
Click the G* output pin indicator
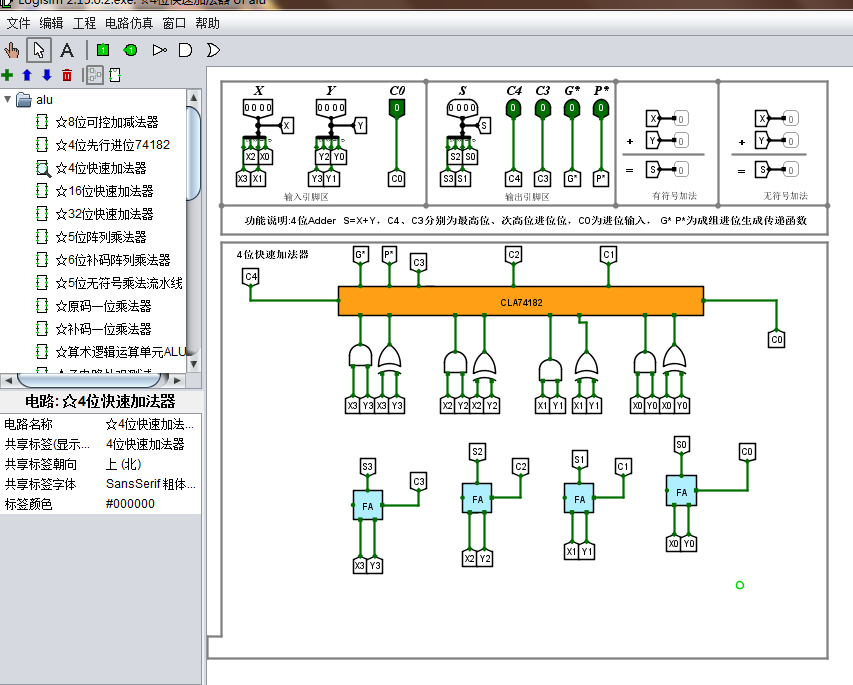click(572, 108)
